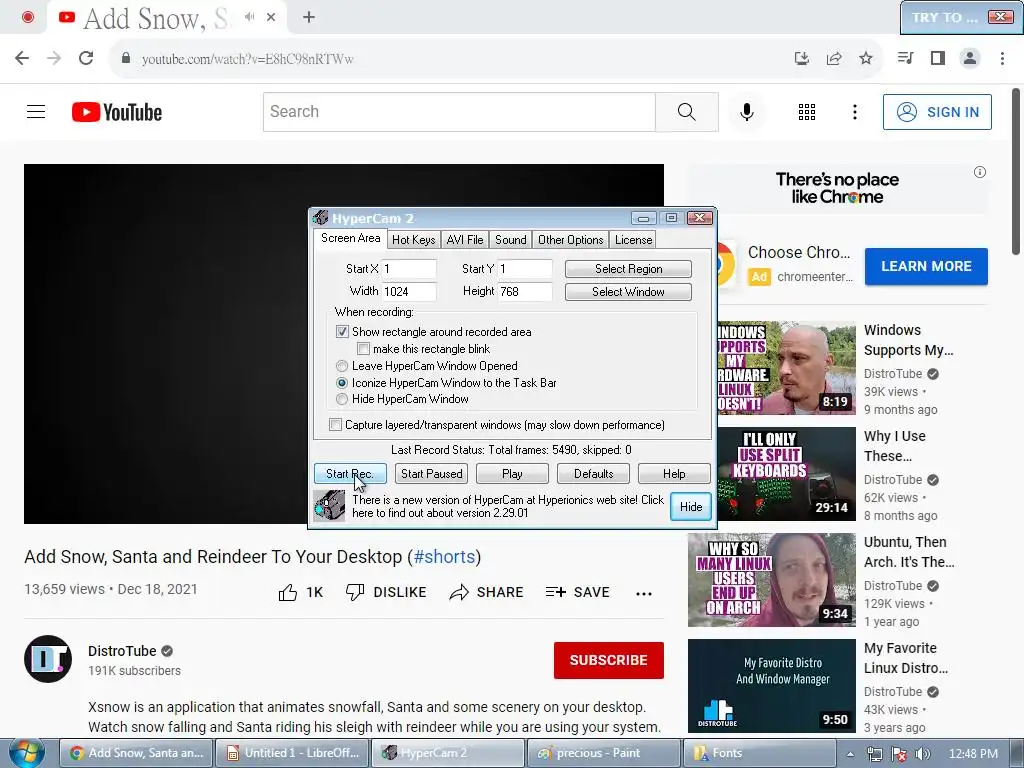The width and height of the screenshot is (1024, 768).
Task: Open the Chrome profile avatar
Action: coord(970,58)
